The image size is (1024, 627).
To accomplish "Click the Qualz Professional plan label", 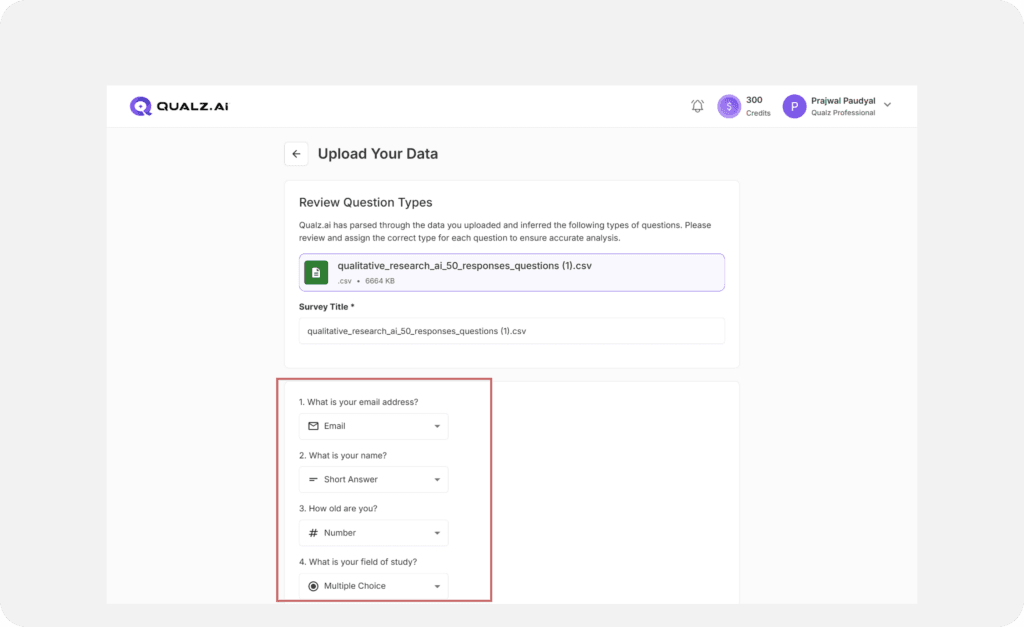I will coord(842,113).
